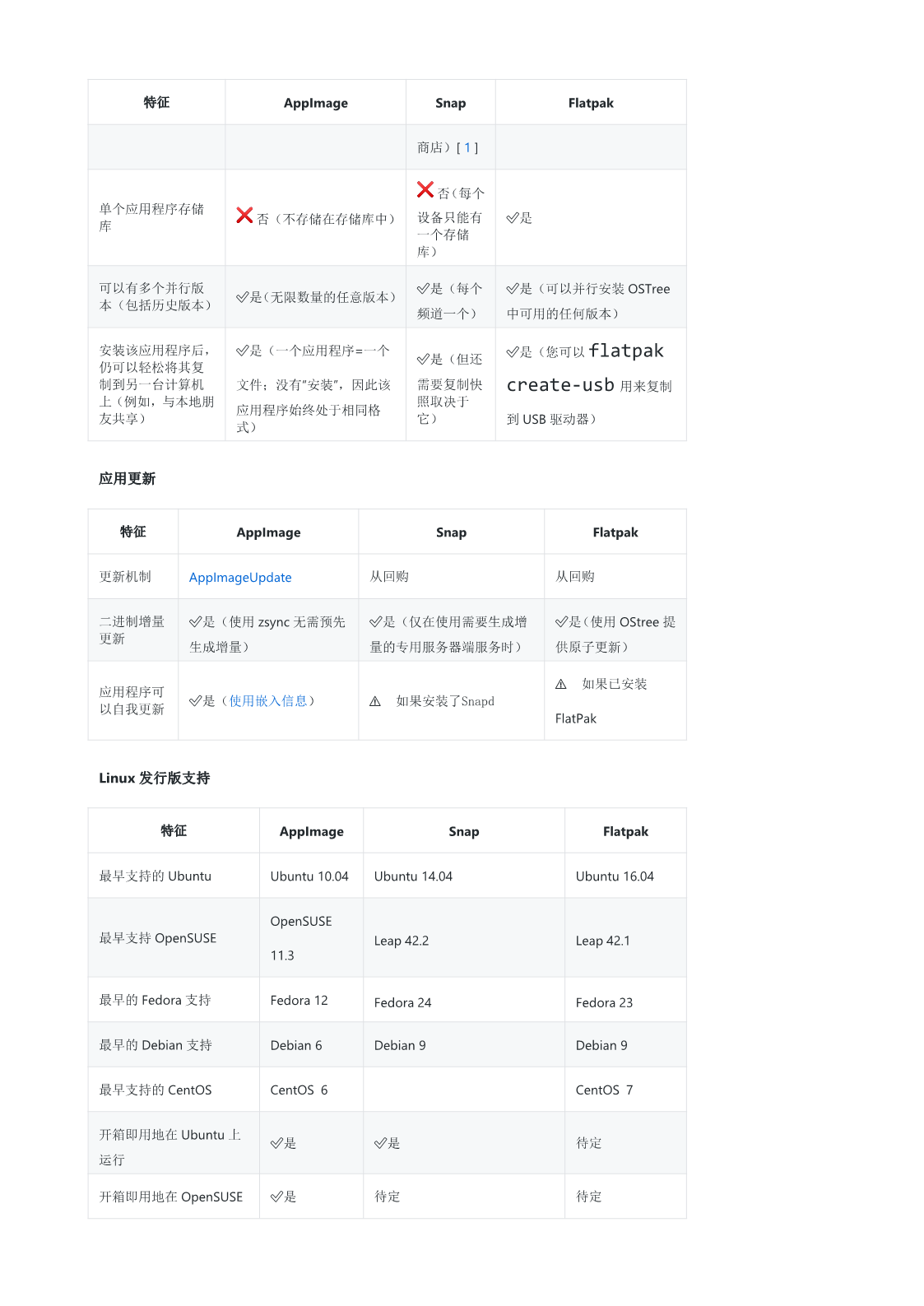The width and height of the screenshot is (924, 1306).
Task: Click the 单个应用程序存储库 row label
Action: click(x=151, y=217)
